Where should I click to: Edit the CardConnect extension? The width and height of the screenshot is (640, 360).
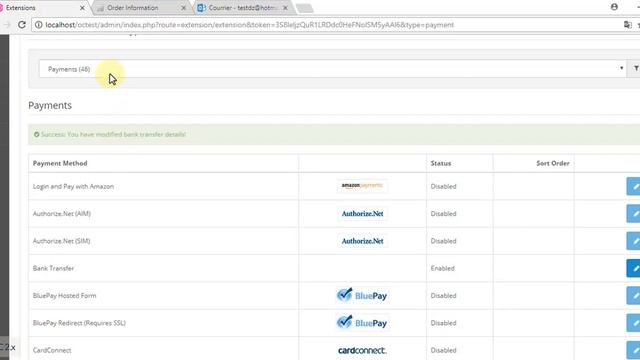633,351
